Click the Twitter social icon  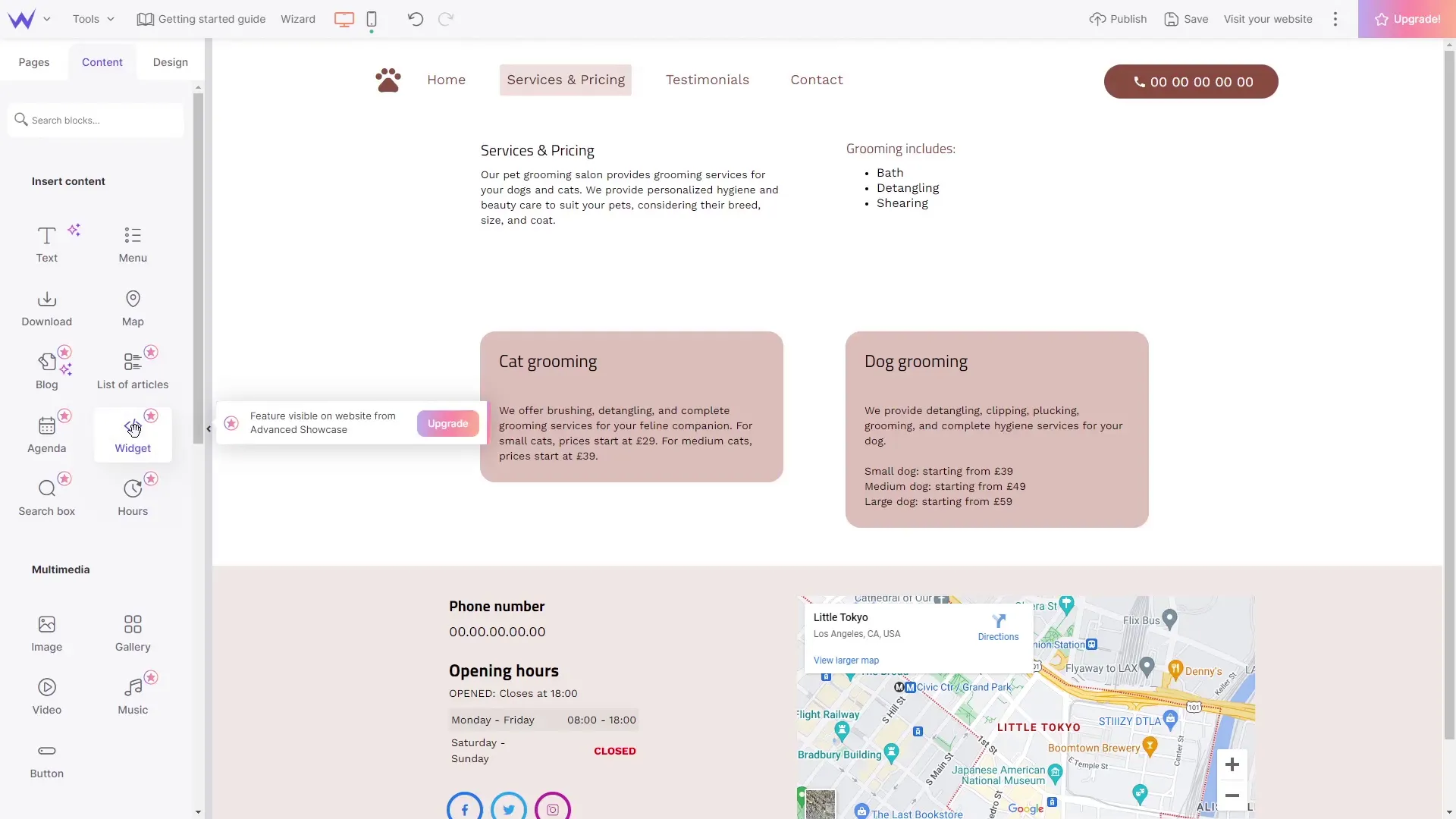click(x=509, y=807)
